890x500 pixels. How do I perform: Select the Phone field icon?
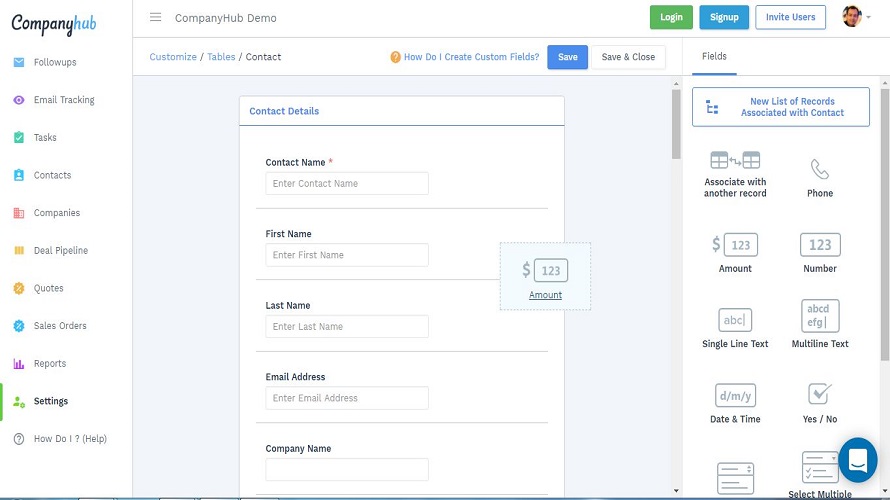click(x=820, y=169)
